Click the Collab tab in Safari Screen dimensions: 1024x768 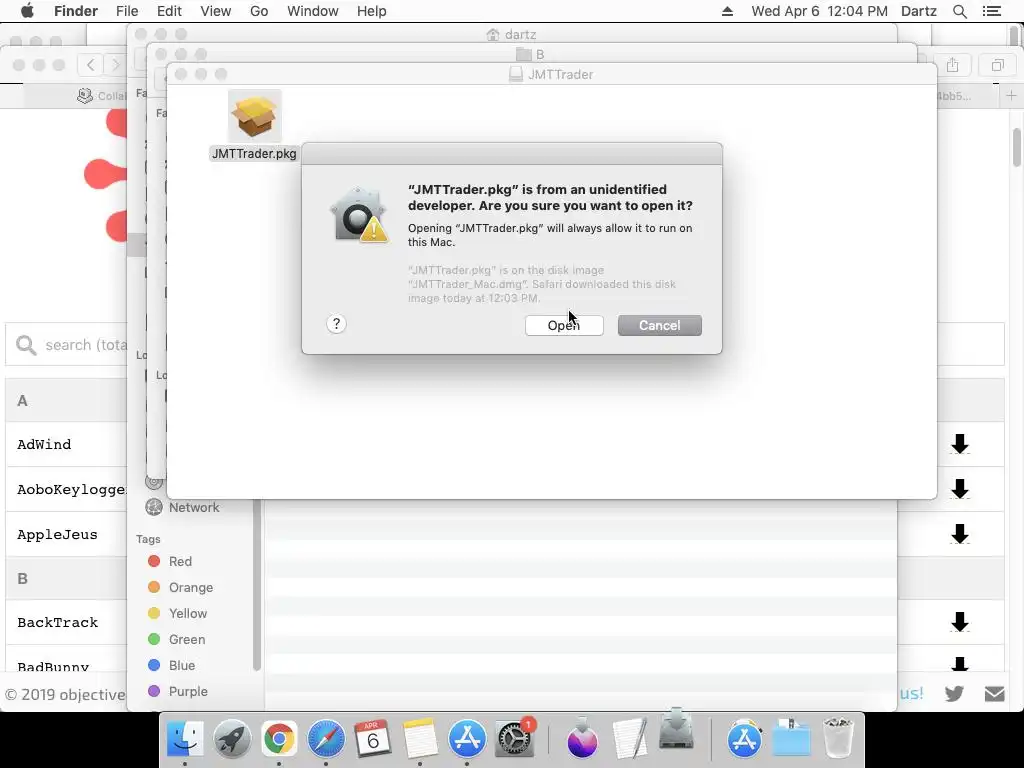[x=102, y=96]
